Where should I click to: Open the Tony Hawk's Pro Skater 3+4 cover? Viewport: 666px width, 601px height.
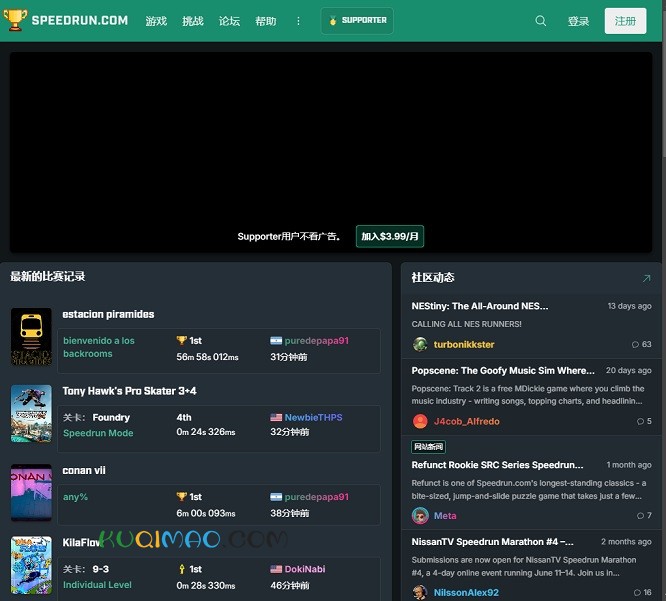pos(31,414)
